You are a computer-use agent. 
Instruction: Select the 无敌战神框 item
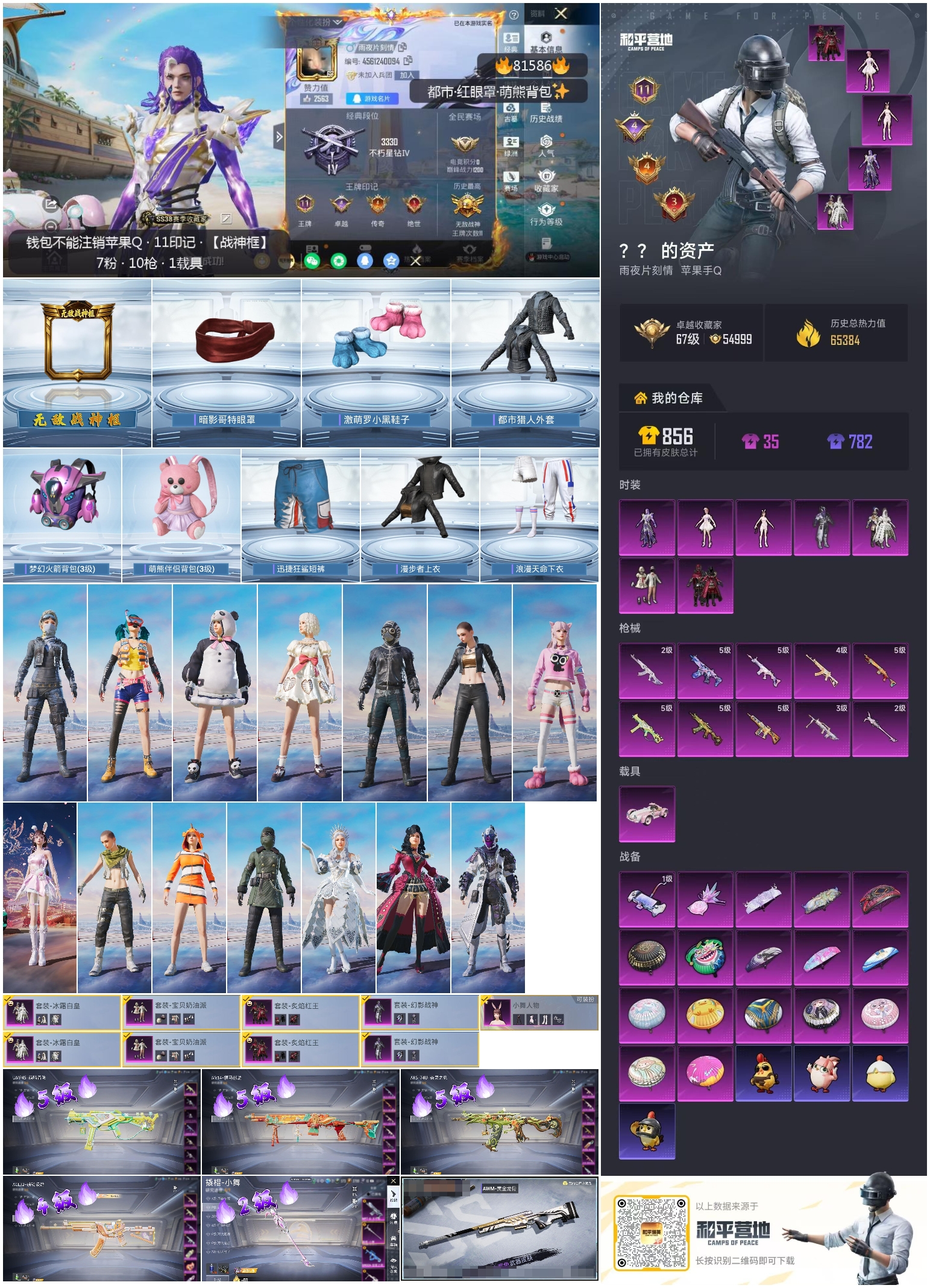pos(77,363)
